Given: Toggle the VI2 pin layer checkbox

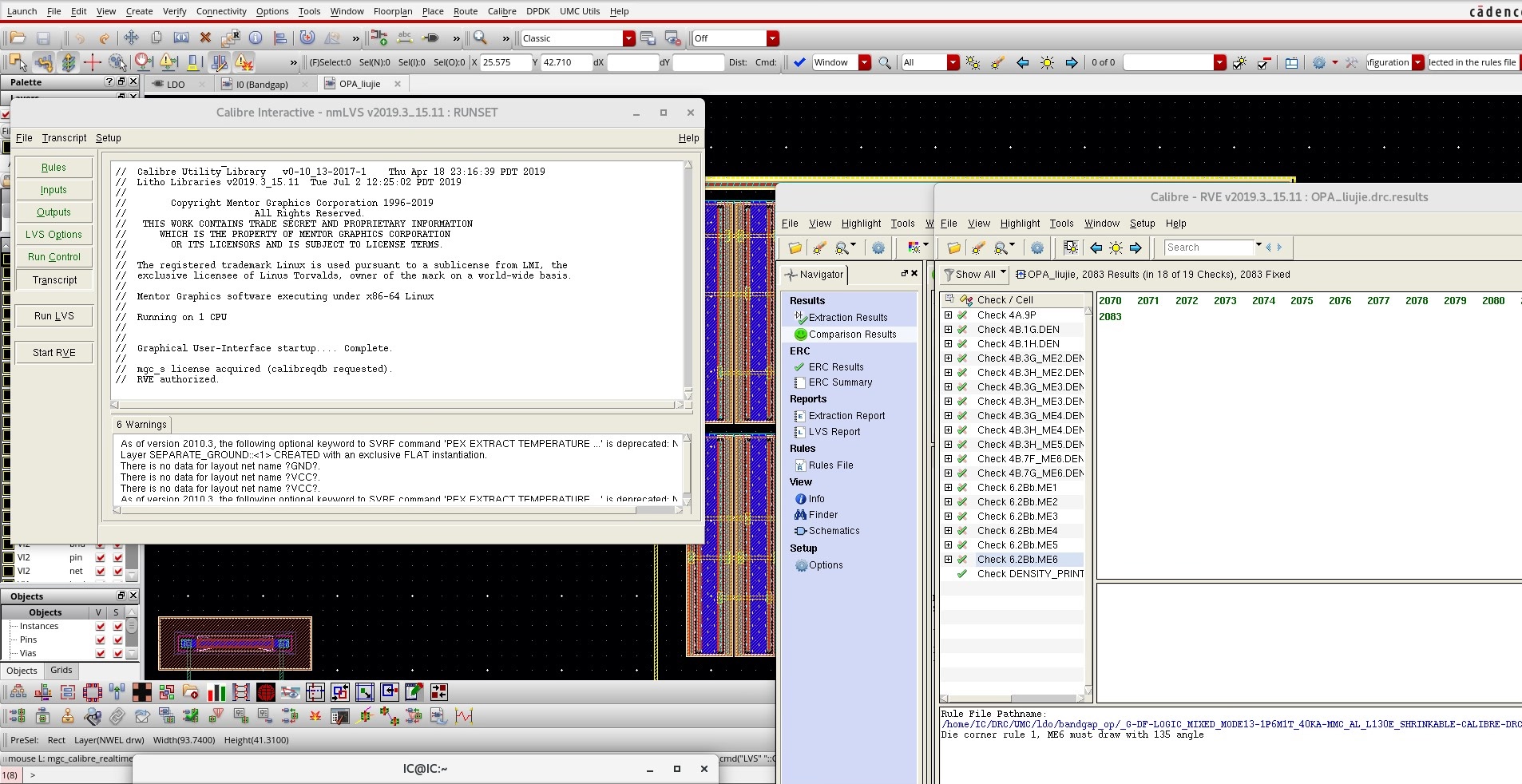Looking at the screenshot, I should pos(101,557).
